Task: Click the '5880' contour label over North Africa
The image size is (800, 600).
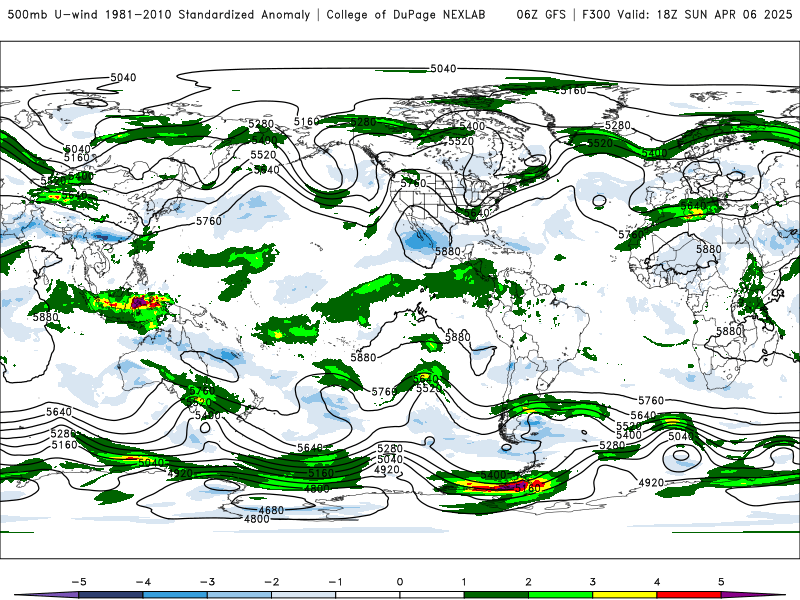Action: 709,249
